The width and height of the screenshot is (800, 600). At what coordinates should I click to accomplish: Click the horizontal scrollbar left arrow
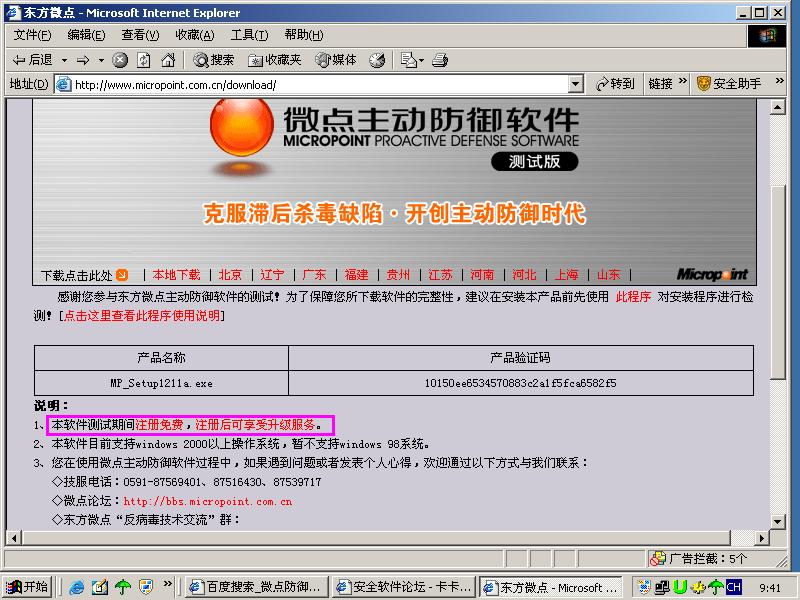(14, 538)
